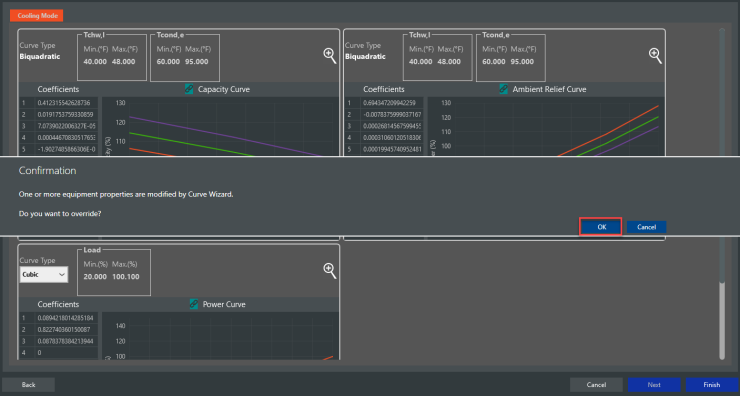Toggle the link icon beside Power Curve
This screenshot has width=740, height=396.
coord(193,304)
